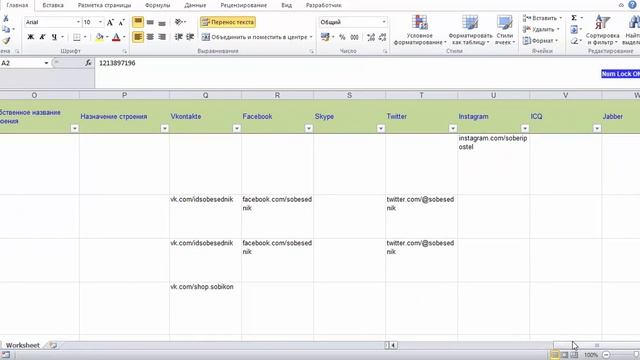
Task: Open the Clear eraser icon
Action: tap(574, 41)
